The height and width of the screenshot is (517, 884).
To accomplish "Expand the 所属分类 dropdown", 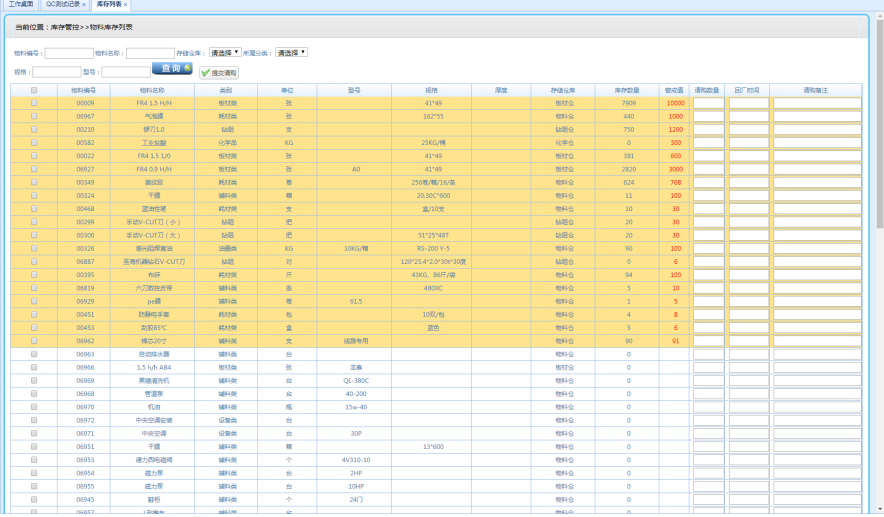I will (291, 52).
